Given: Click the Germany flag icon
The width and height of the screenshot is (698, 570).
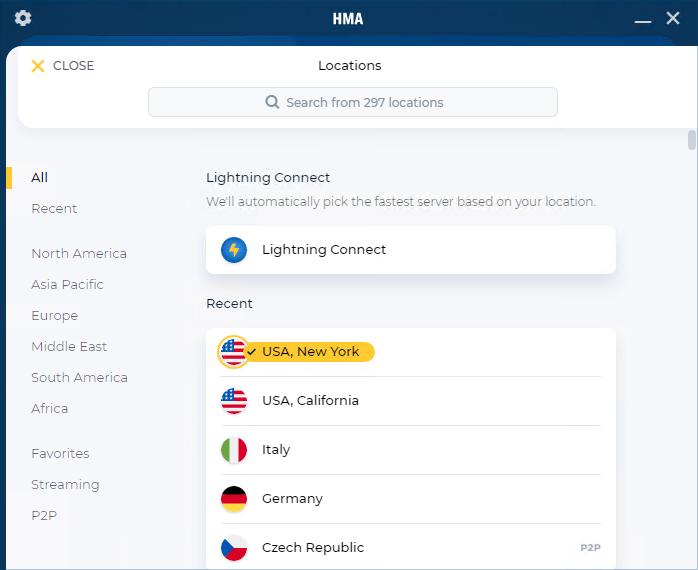Looking at the screenshot, I should [x=234, y=499].
